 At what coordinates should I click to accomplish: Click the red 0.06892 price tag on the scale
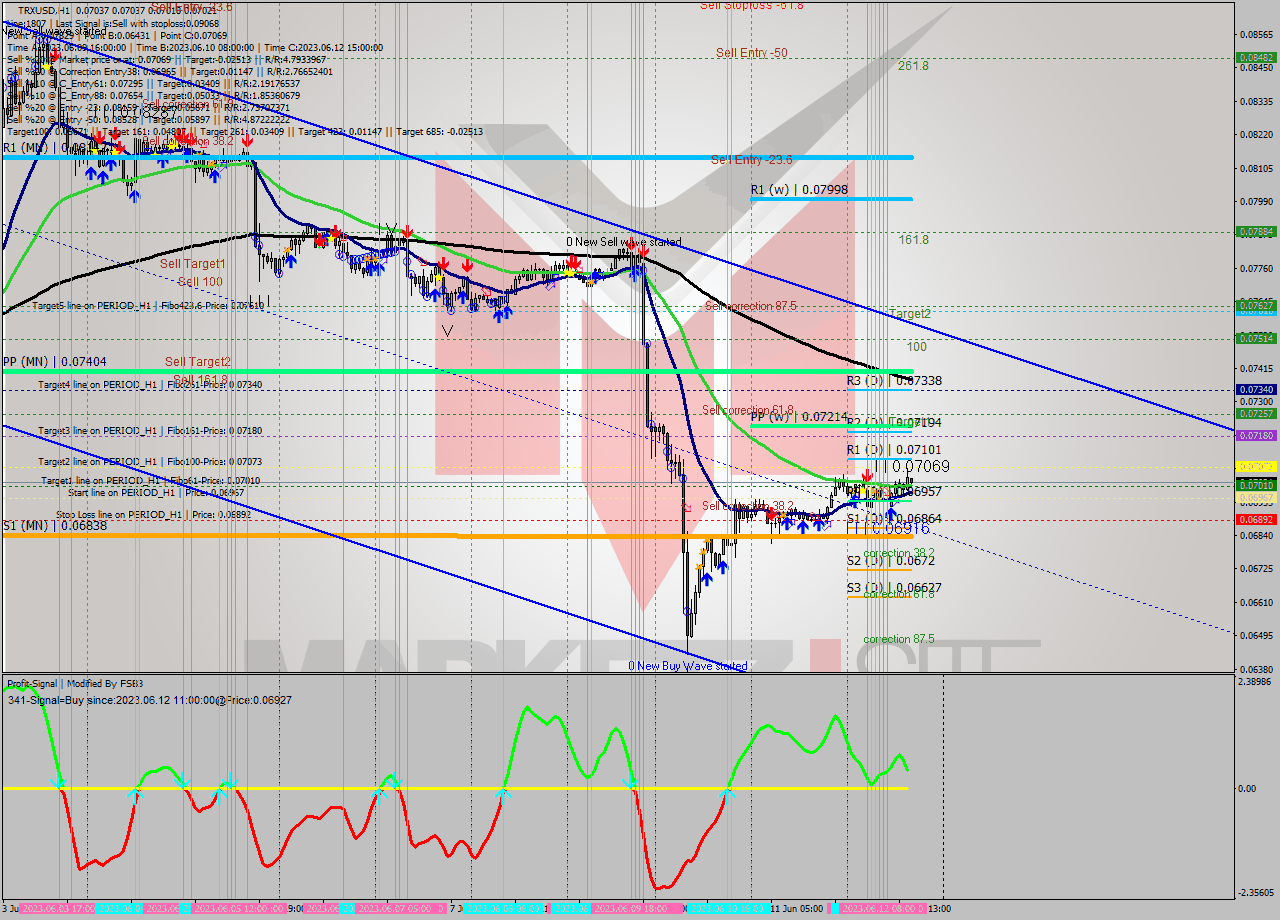1256,520
